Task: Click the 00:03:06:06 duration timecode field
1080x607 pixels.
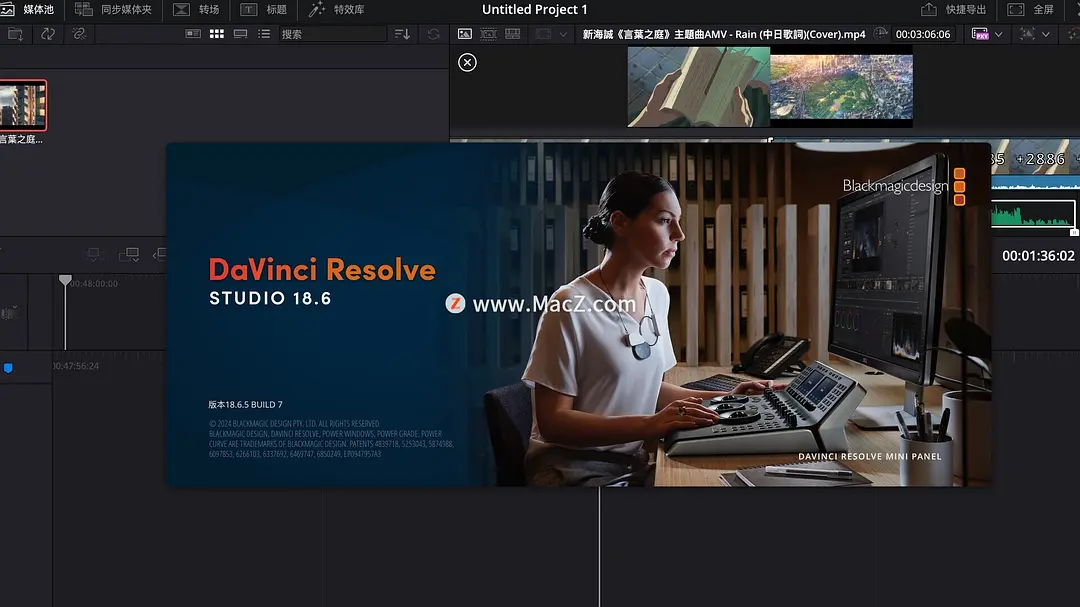Action: [x=923, y=34]
